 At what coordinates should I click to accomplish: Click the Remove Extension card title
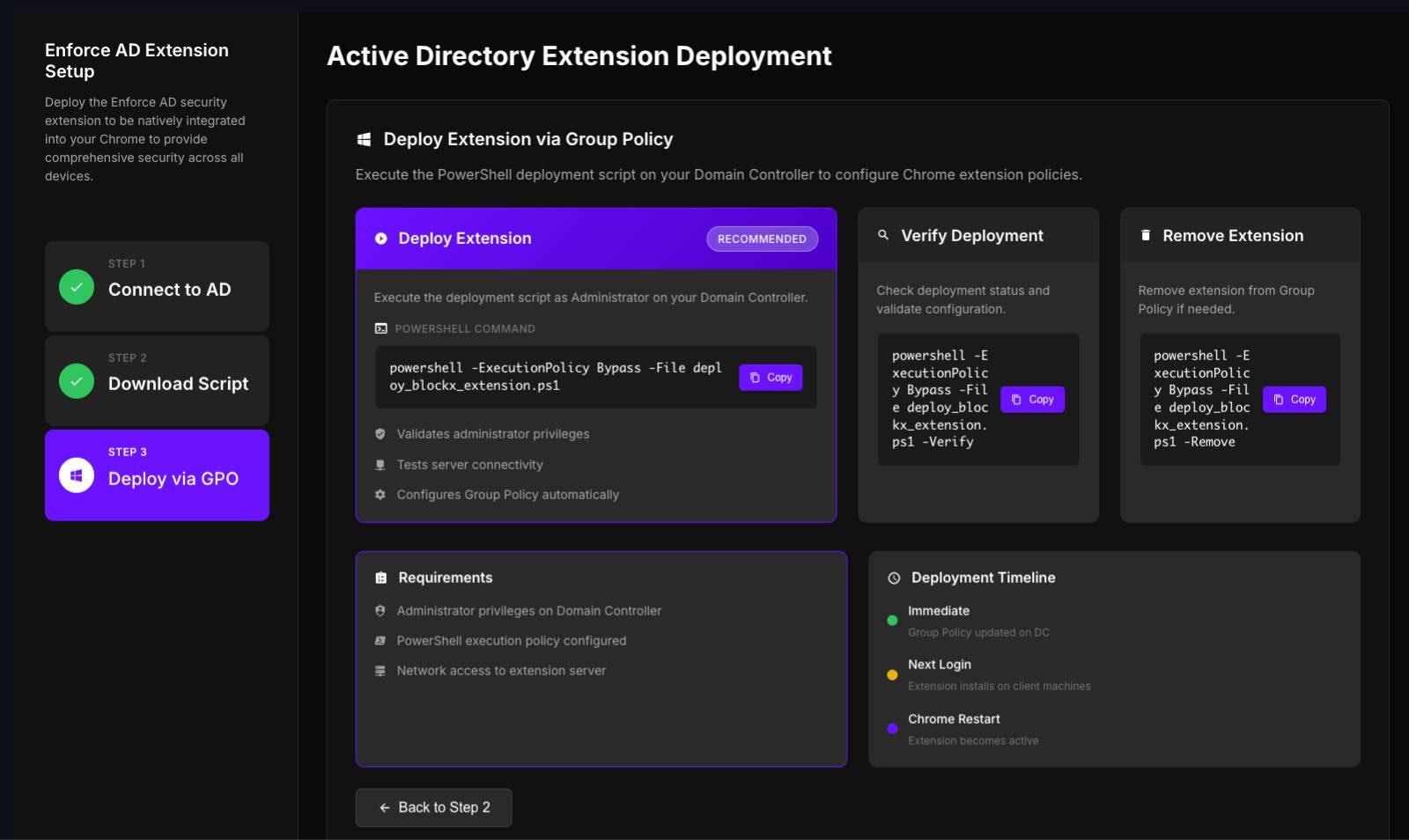point(1233,236)
